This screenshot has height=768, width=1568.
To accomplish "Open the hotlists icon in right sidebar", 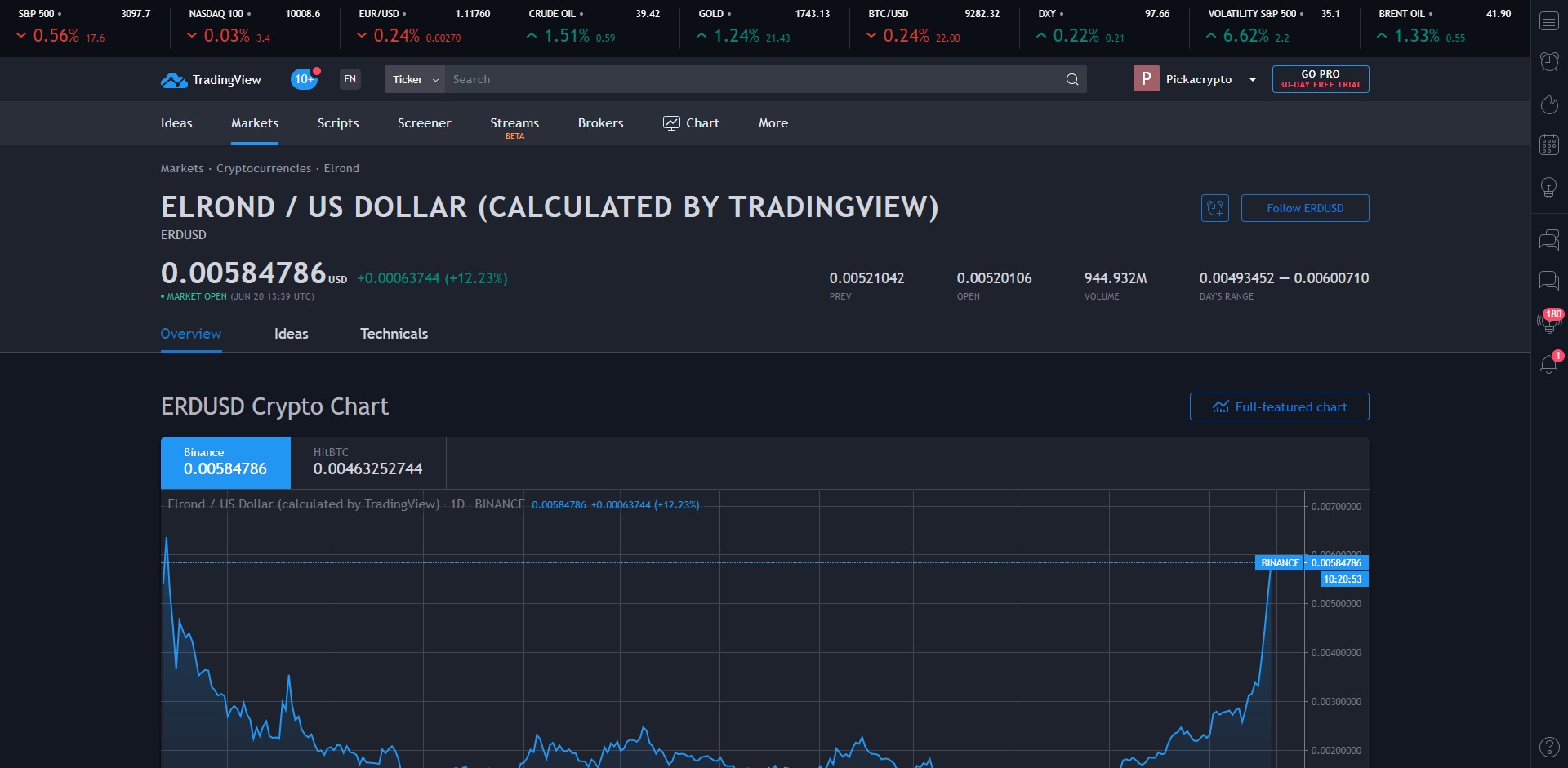I will [x=1549, y=104].
